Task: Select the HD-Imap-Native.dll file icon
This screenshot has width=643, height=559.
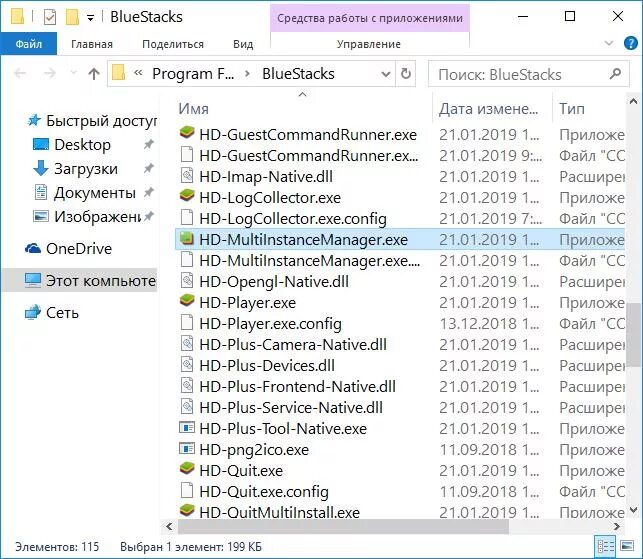Action: 187,176
